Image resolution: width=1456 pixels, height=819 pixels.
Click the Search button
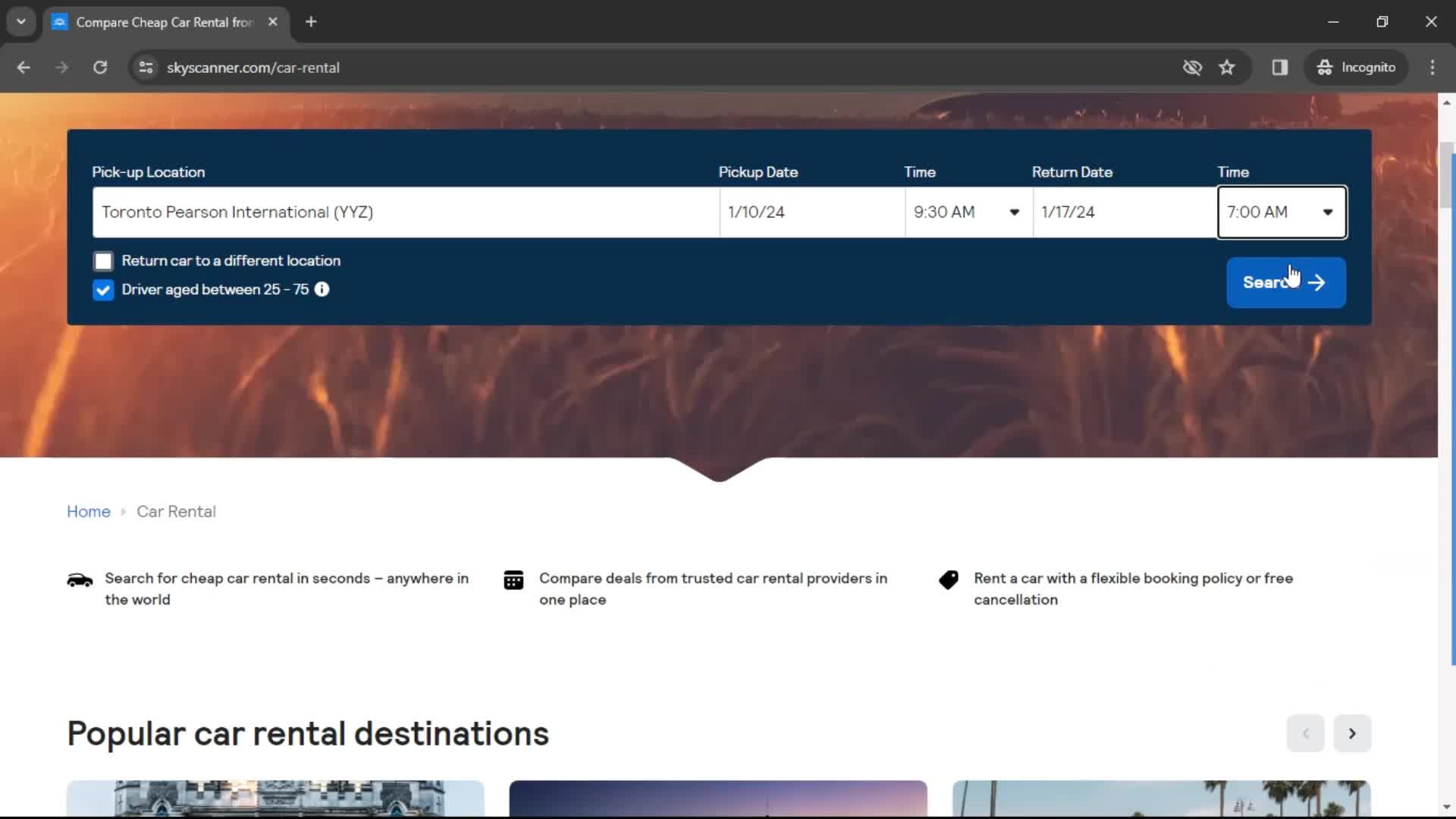coord(1285,282)
